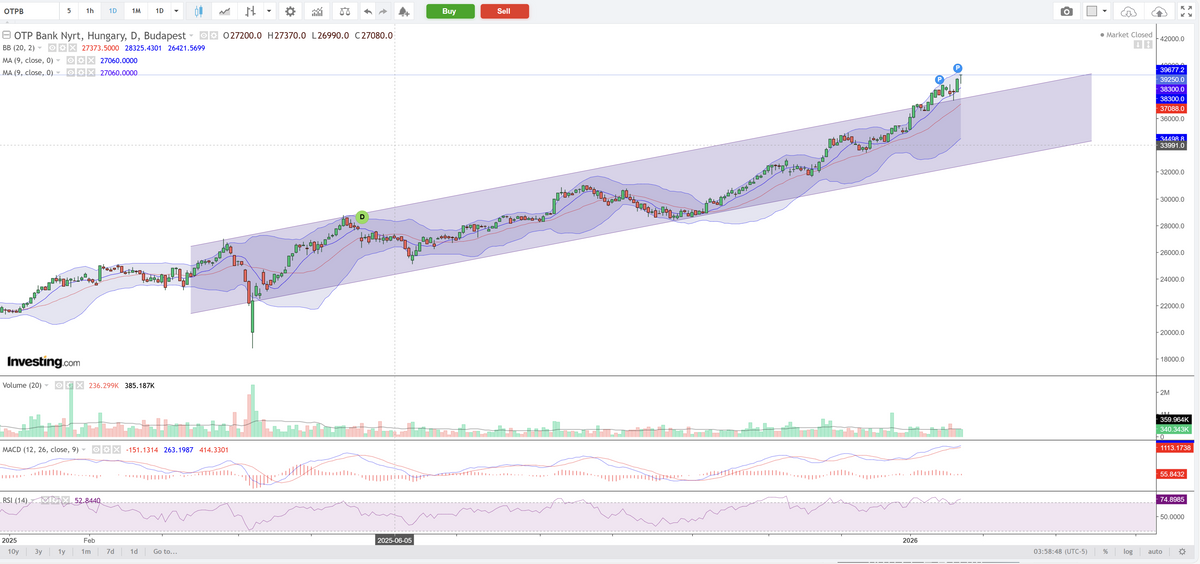Click the add alert bell icon

[403, 11]
